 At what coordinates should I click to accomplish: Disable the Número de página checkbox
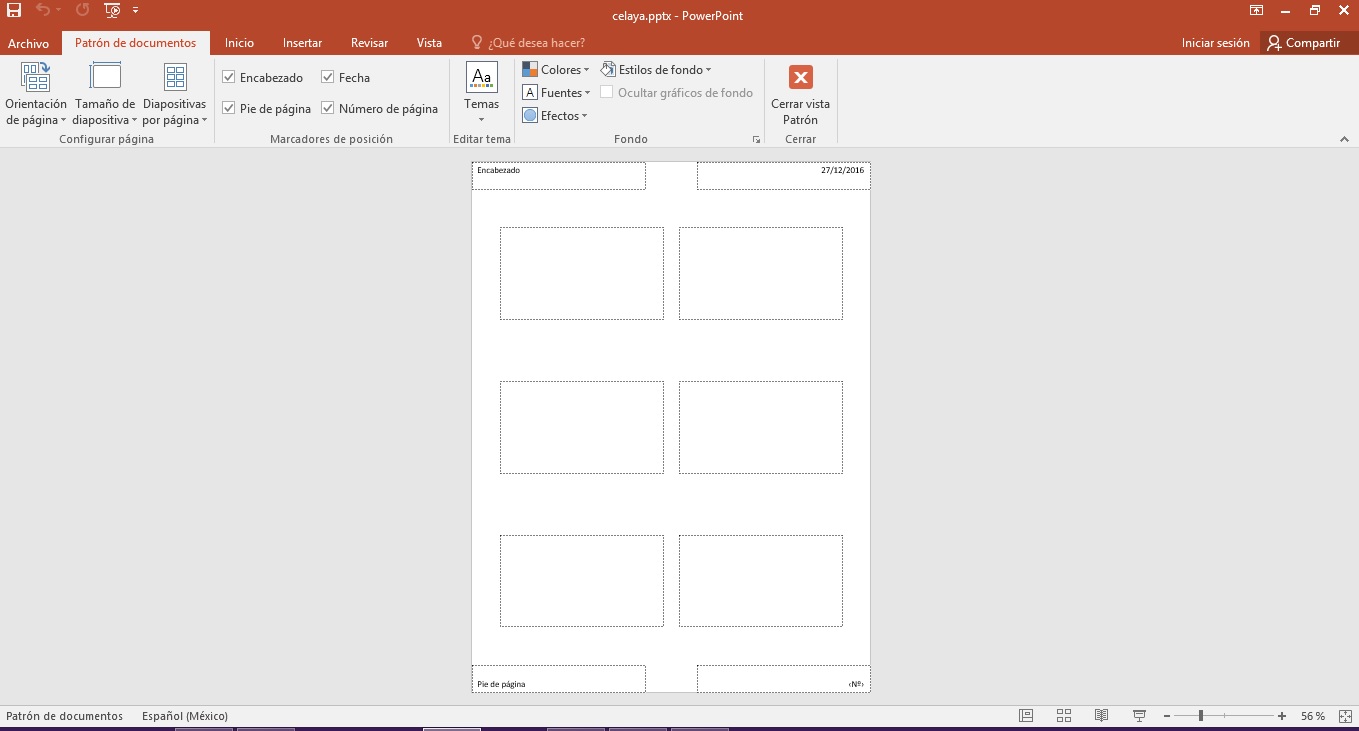click(x=328, y=108)
